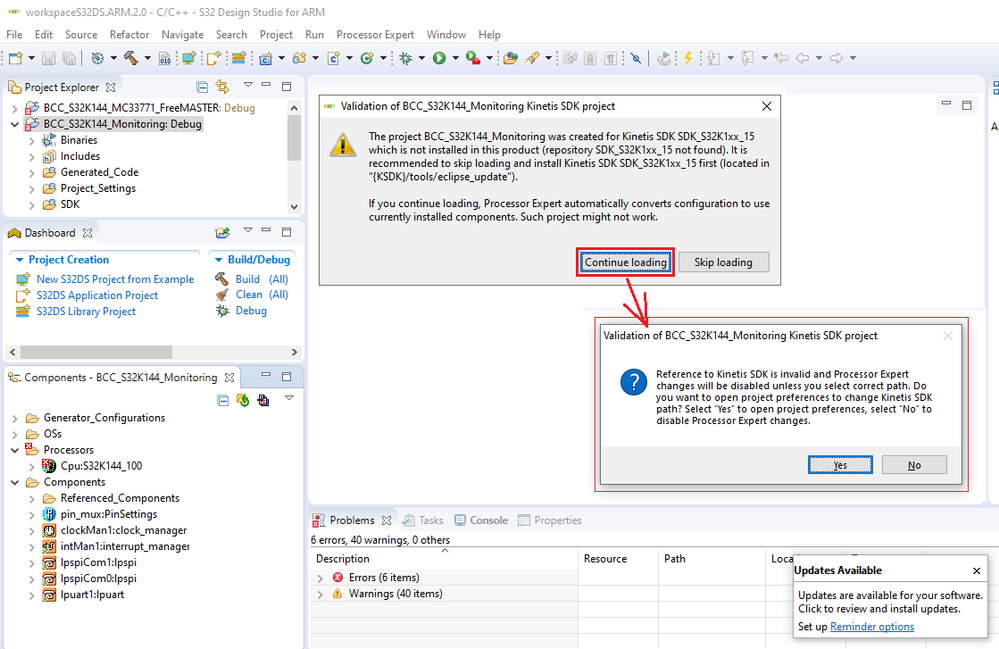Toggle Link with Editor in Project Explorer
The width and height of the screenshot is (999, 649).
[222, 87]
